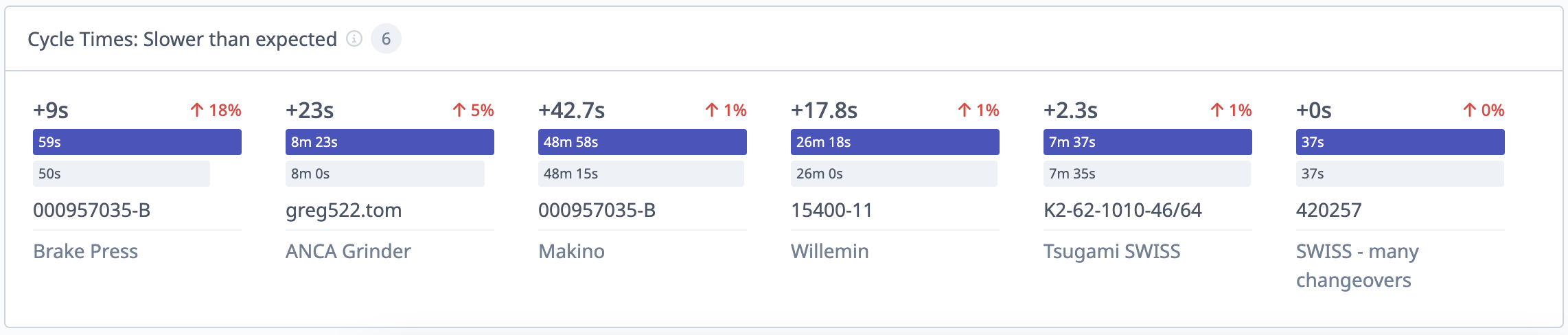1568x335 pixels.
Task: Open part 420257
Action: pyautogui.click(x=1328, y=210)
